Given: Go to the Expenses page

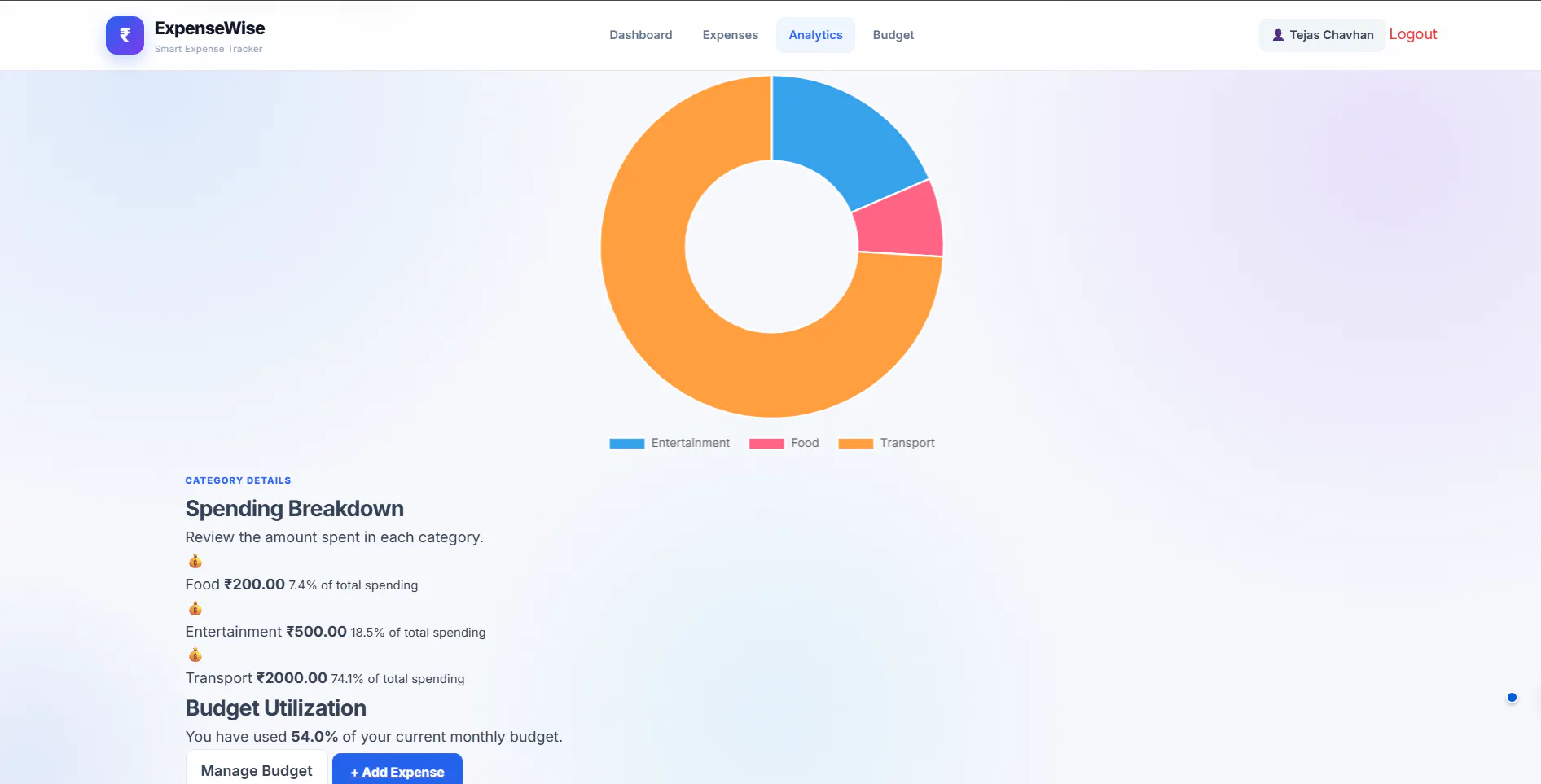Looking at the screenshot, I should [x=731, y=35].
